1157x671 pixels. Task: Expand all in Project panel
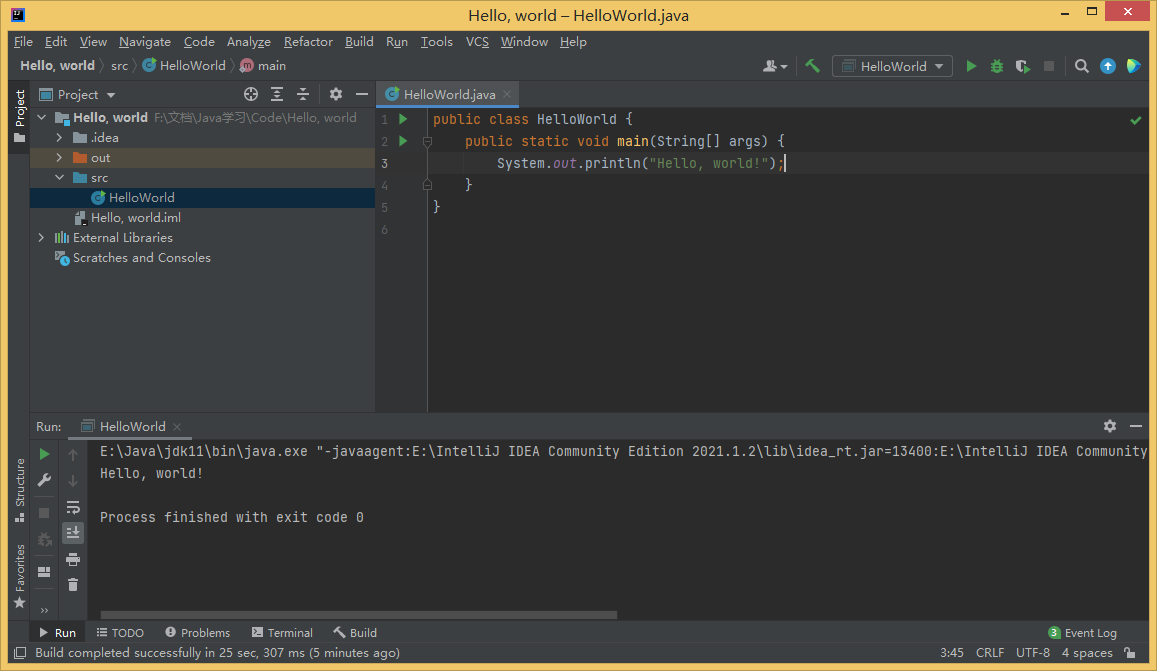[x=277, y=94]
